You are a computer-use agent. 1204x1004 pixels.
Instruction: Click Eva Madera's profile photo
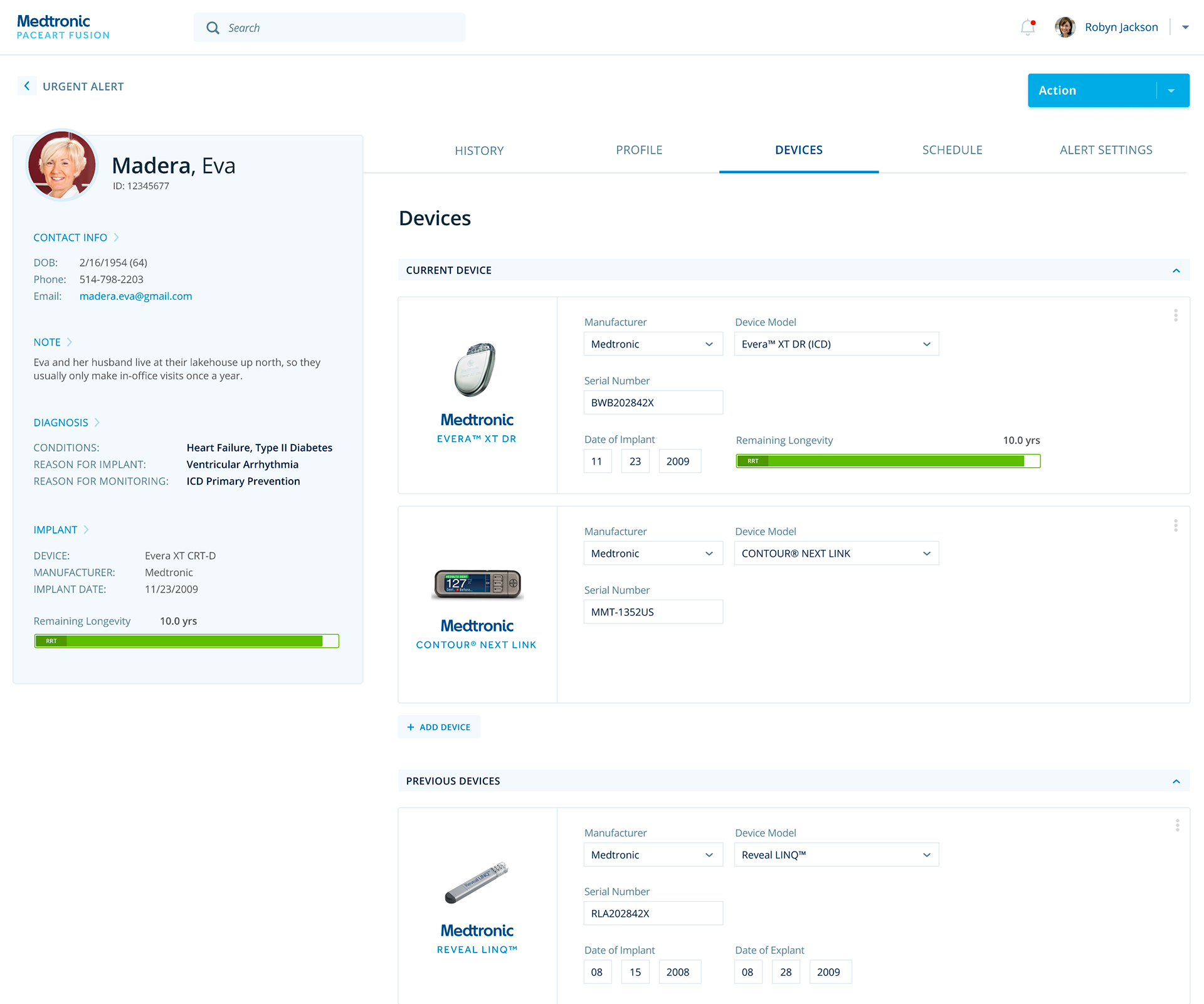62,165
